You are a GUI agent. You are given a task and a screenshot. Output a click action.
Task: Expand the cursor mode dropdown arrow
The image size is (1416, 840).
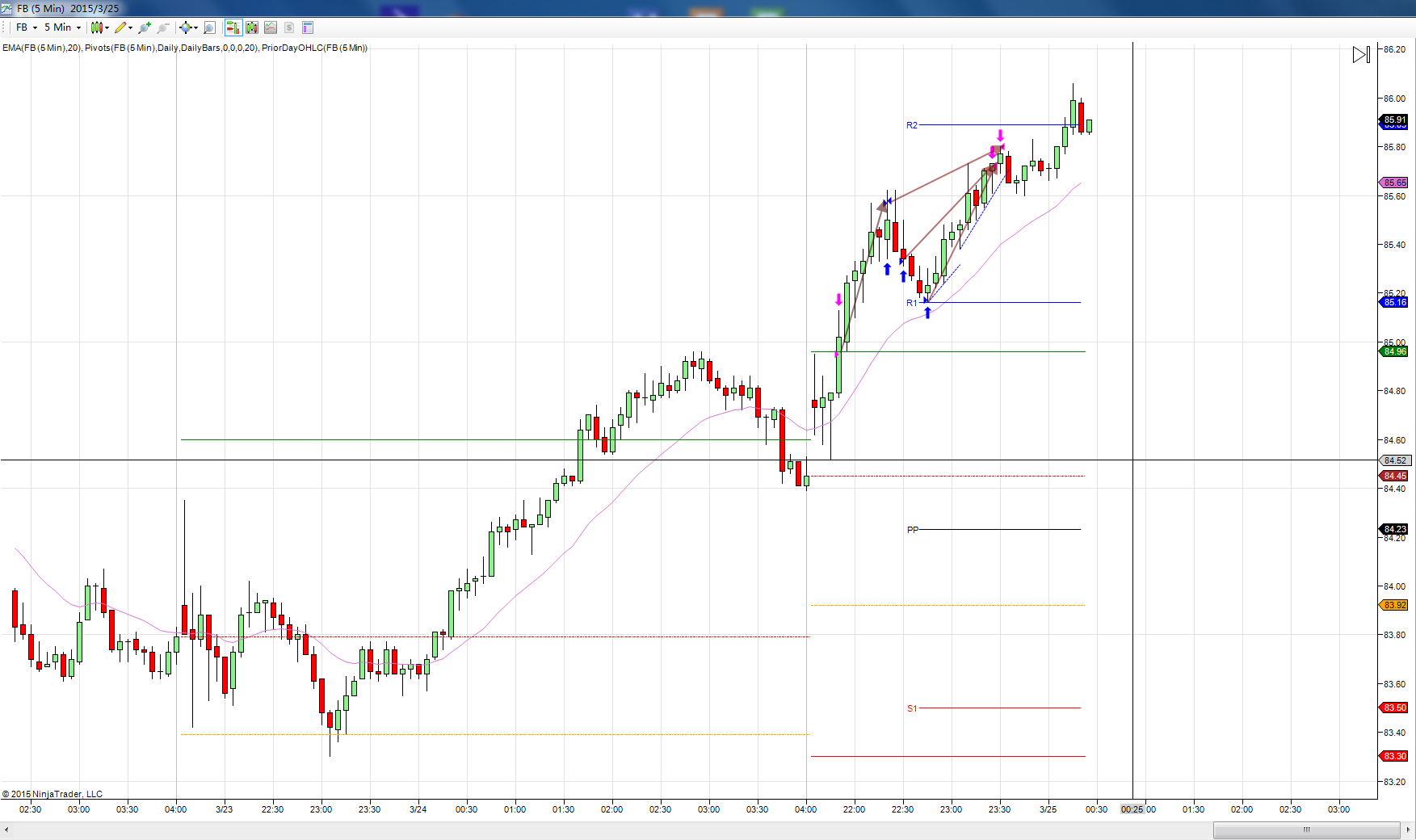[x=195, y=27]
